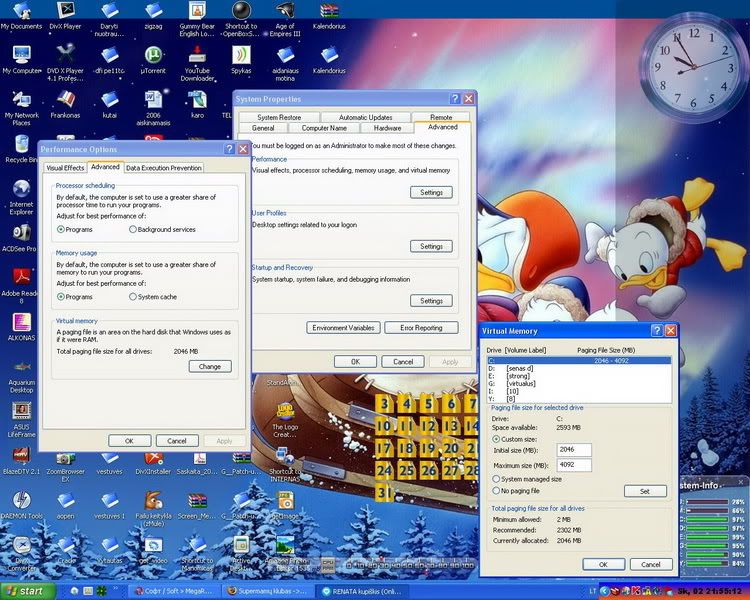Select drive Y: [8] in list
Viewport: 750px width, 600px height.
pyautogui.click(x=579, y=399)
